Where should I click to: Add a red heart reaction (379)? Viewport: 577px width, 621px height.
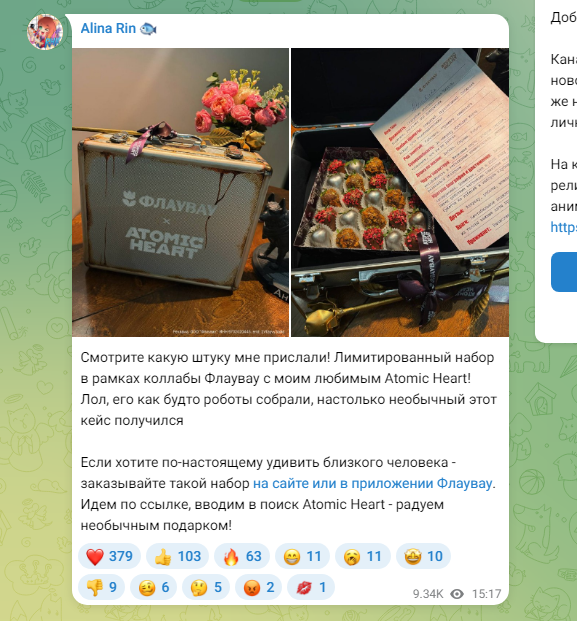pyautogui.click(x=110, y=556)
